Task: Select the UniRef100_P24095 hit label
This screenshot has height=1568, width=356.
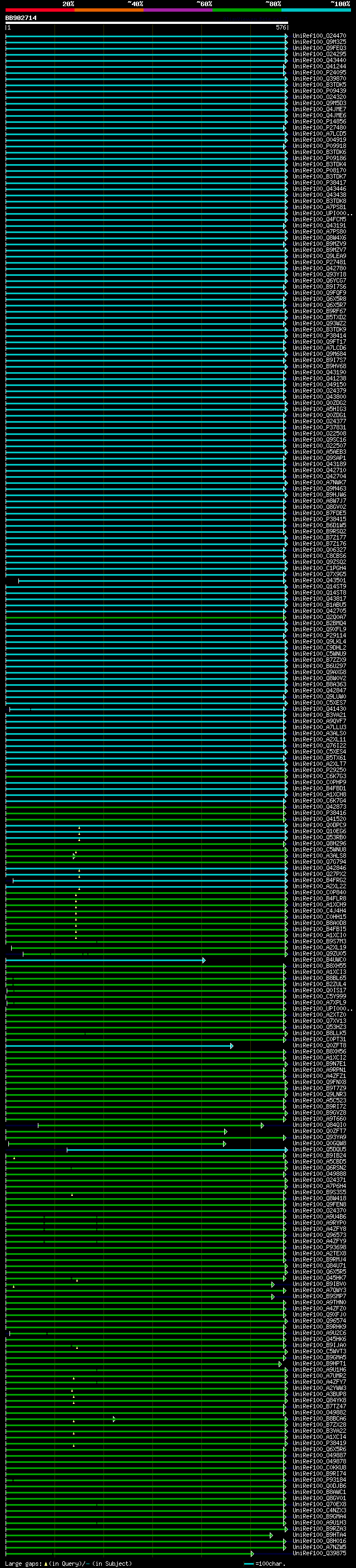Action: (x=319, y=73)
